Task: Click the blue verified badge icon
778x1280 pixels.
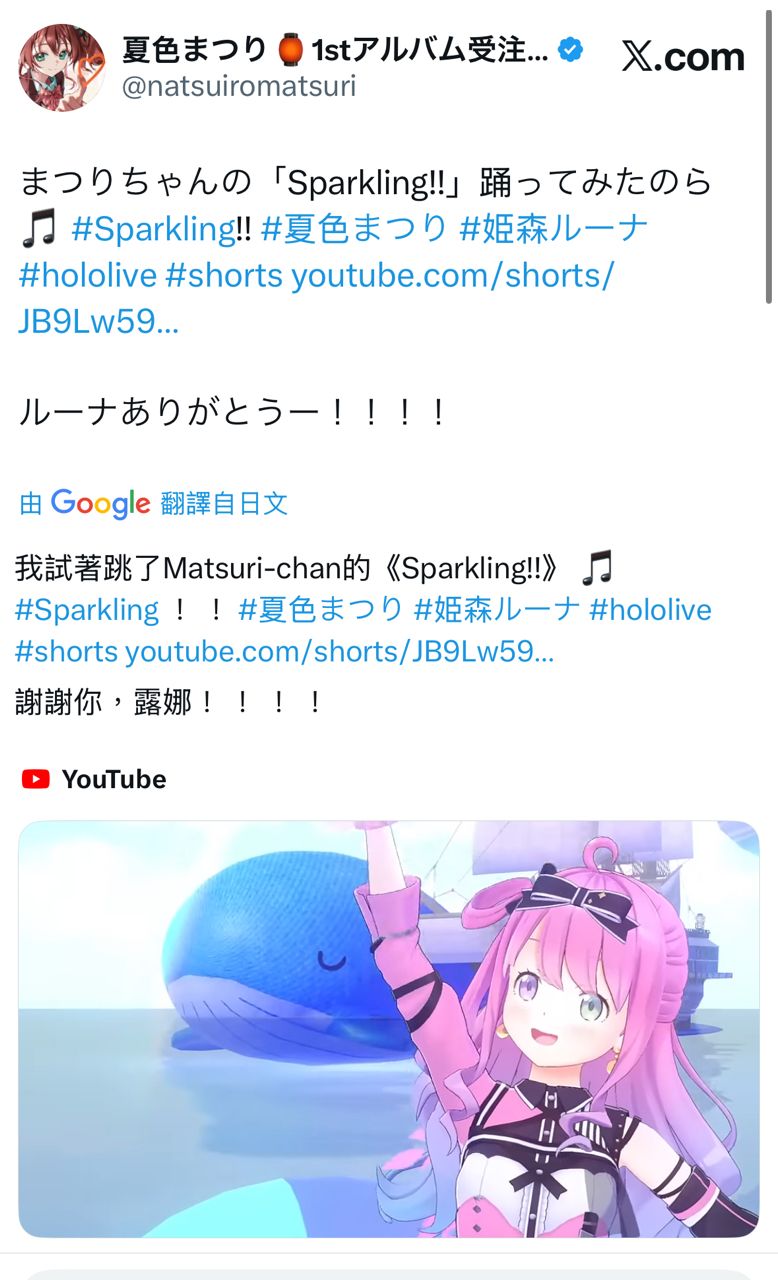Action: coord(571,48)
